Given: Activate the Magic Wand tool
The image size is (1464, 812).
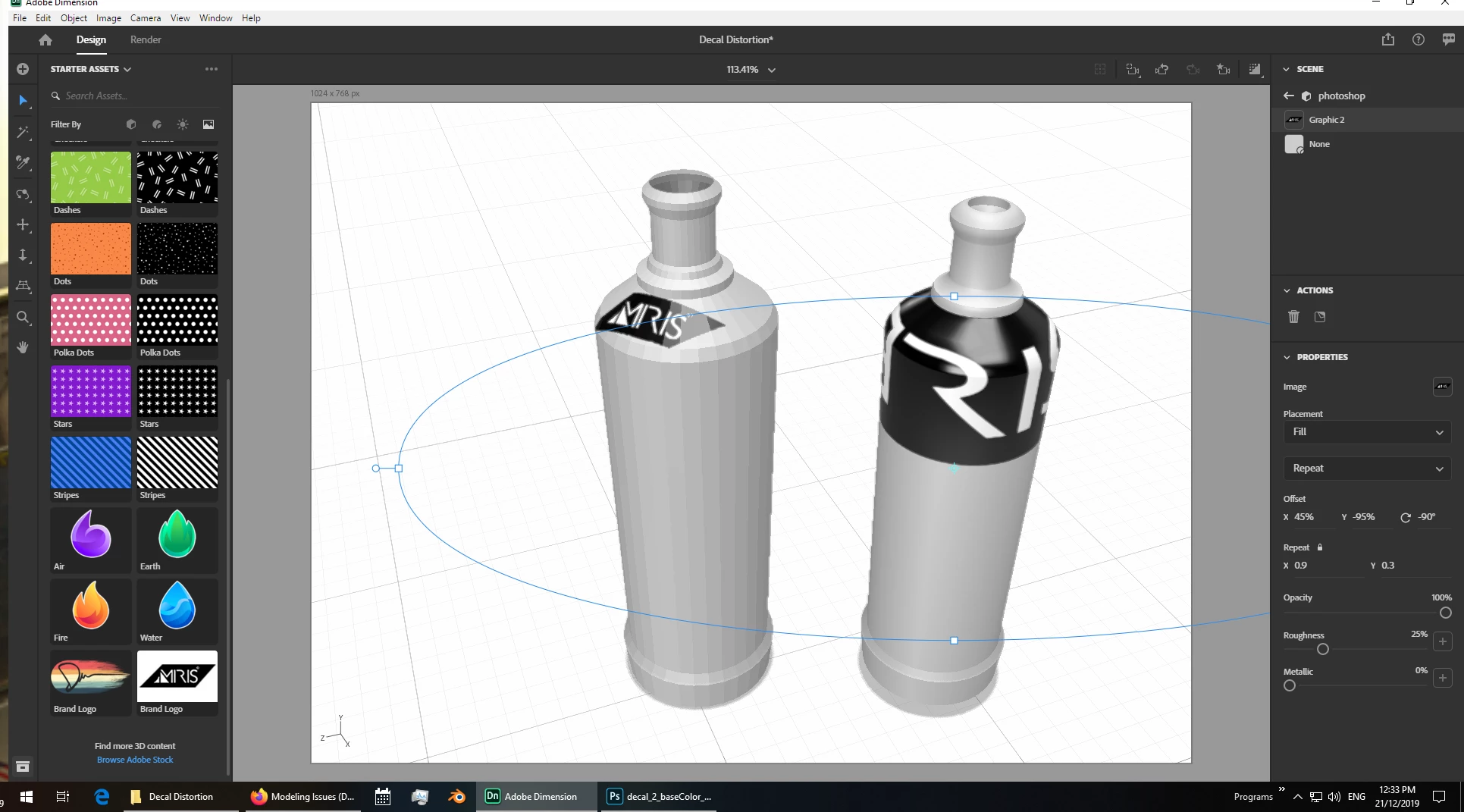Looking at the screenshot, I should [23, 132].
